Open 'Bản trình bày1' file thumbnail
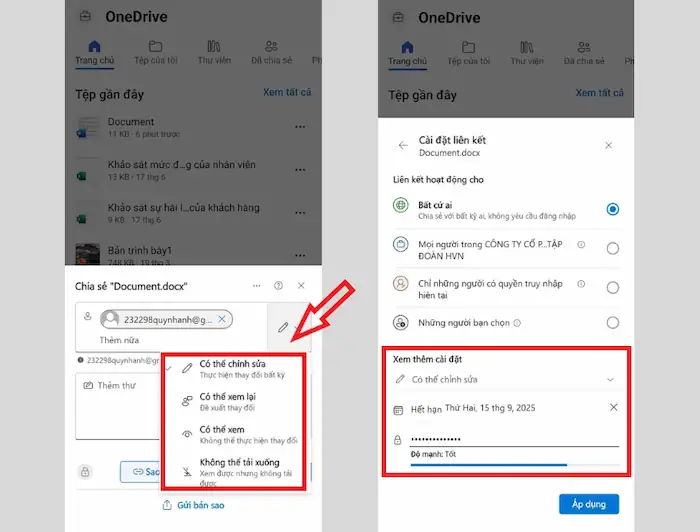 [x=88, y=254]
